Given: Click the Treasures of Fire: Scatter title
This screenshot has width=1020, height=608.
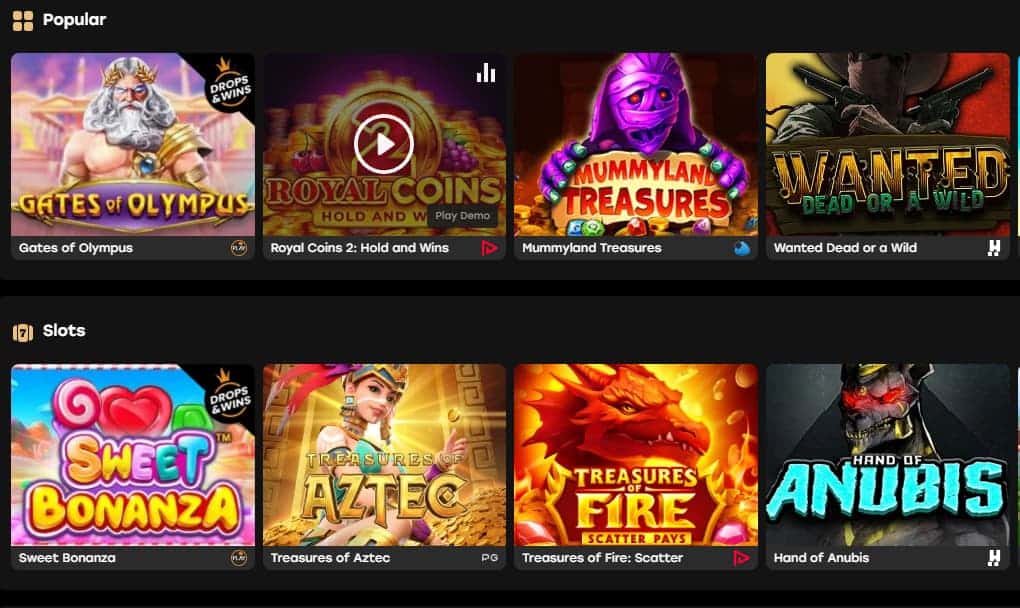Looking at the screenshot, I should pos(602,558).
